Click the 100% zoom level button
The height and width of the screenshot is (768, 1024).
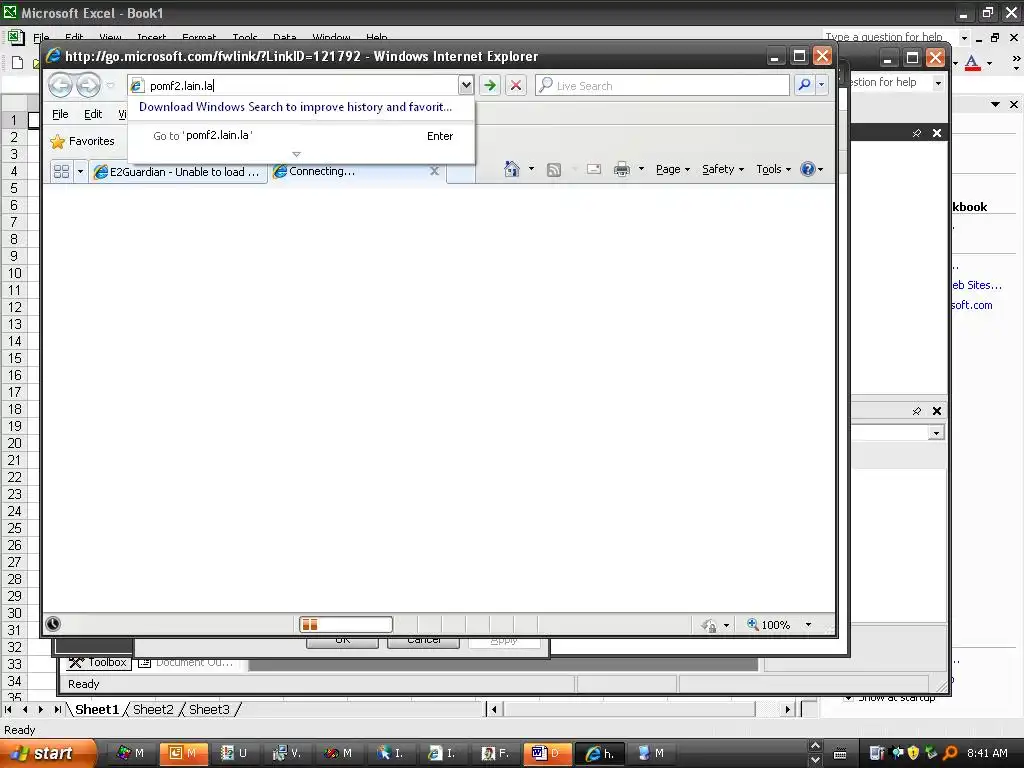[x=769, y=625]
